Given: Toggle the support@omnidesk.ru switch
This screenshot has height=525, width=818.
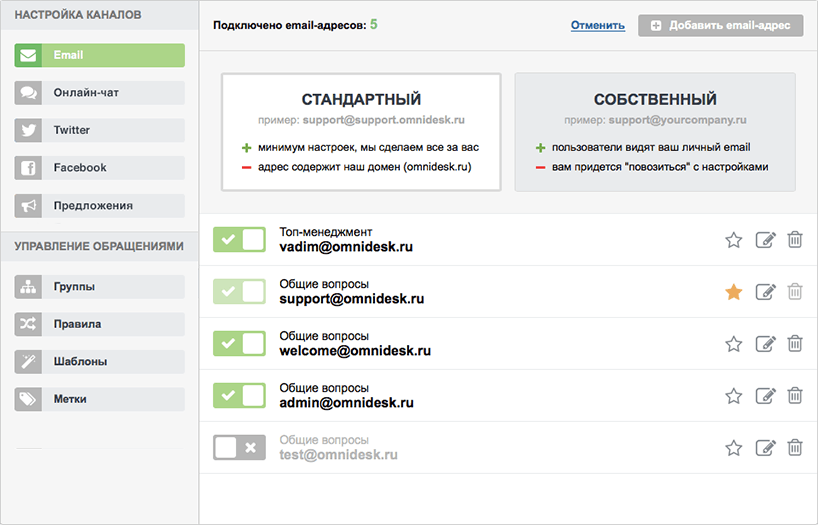Looking at the screenshot, I should [239, 292].
